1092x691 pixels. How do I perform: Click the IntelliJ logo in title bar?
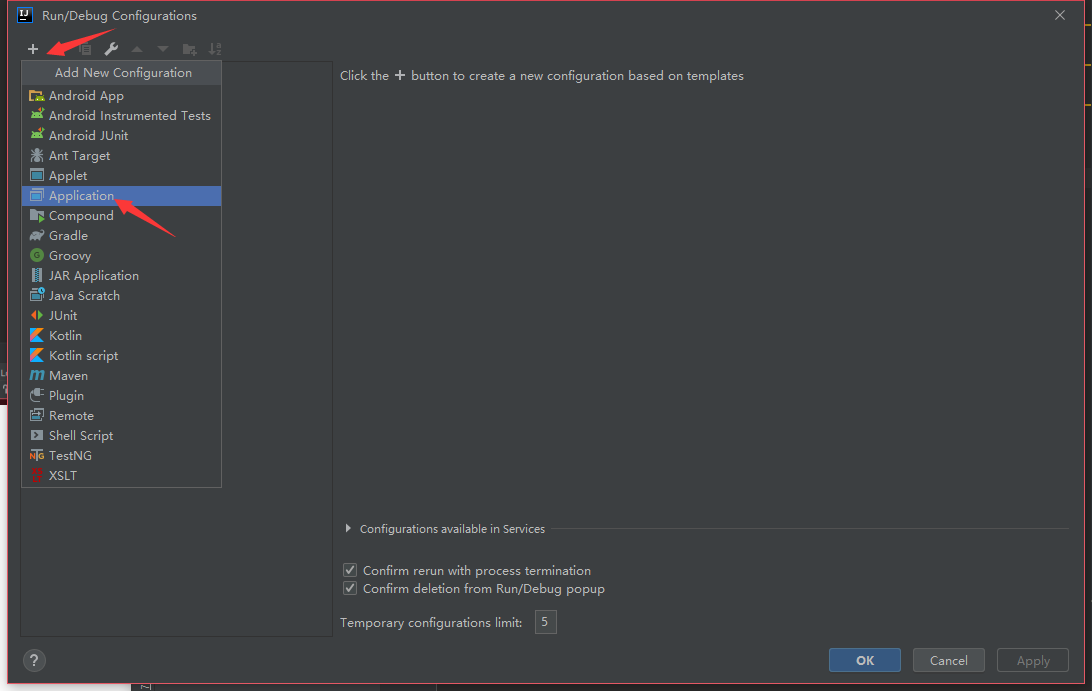tap(25, 15)
